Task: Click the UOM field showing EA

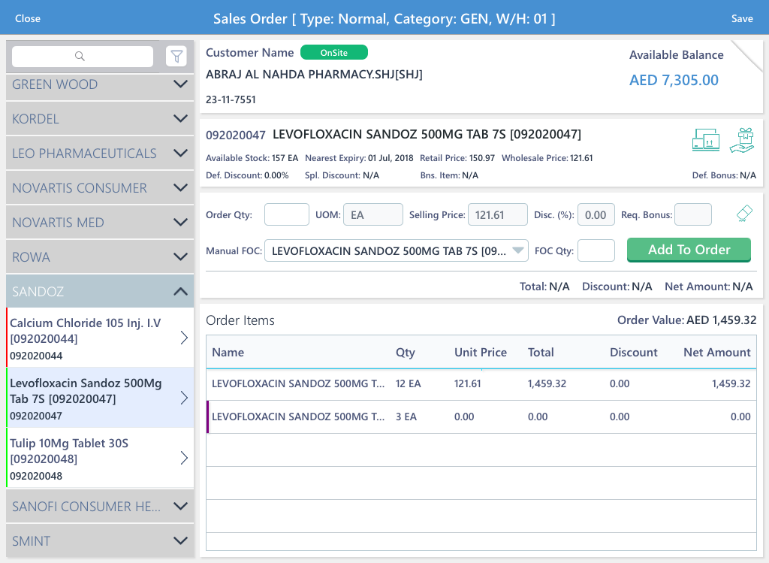Action: click(x=373, y=215)
